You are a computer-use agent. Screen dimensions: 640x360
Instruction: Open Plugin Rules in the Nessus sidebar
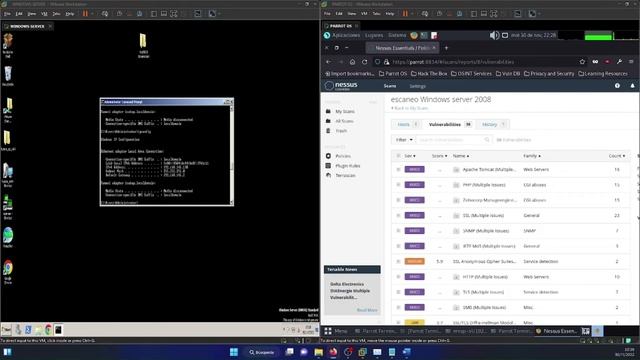348,166
